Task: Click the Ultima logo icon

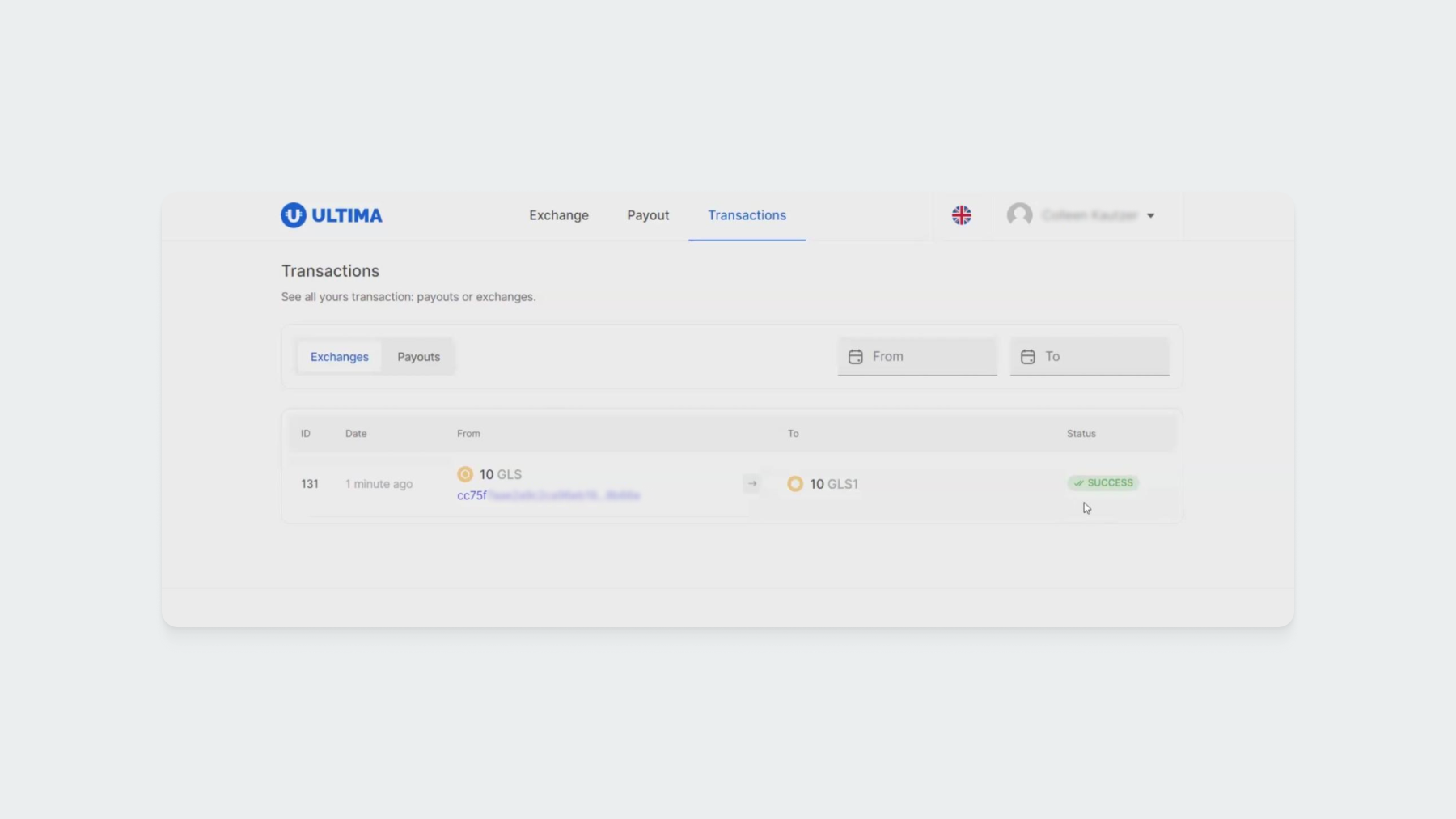Action: click(x=294, y=215)
